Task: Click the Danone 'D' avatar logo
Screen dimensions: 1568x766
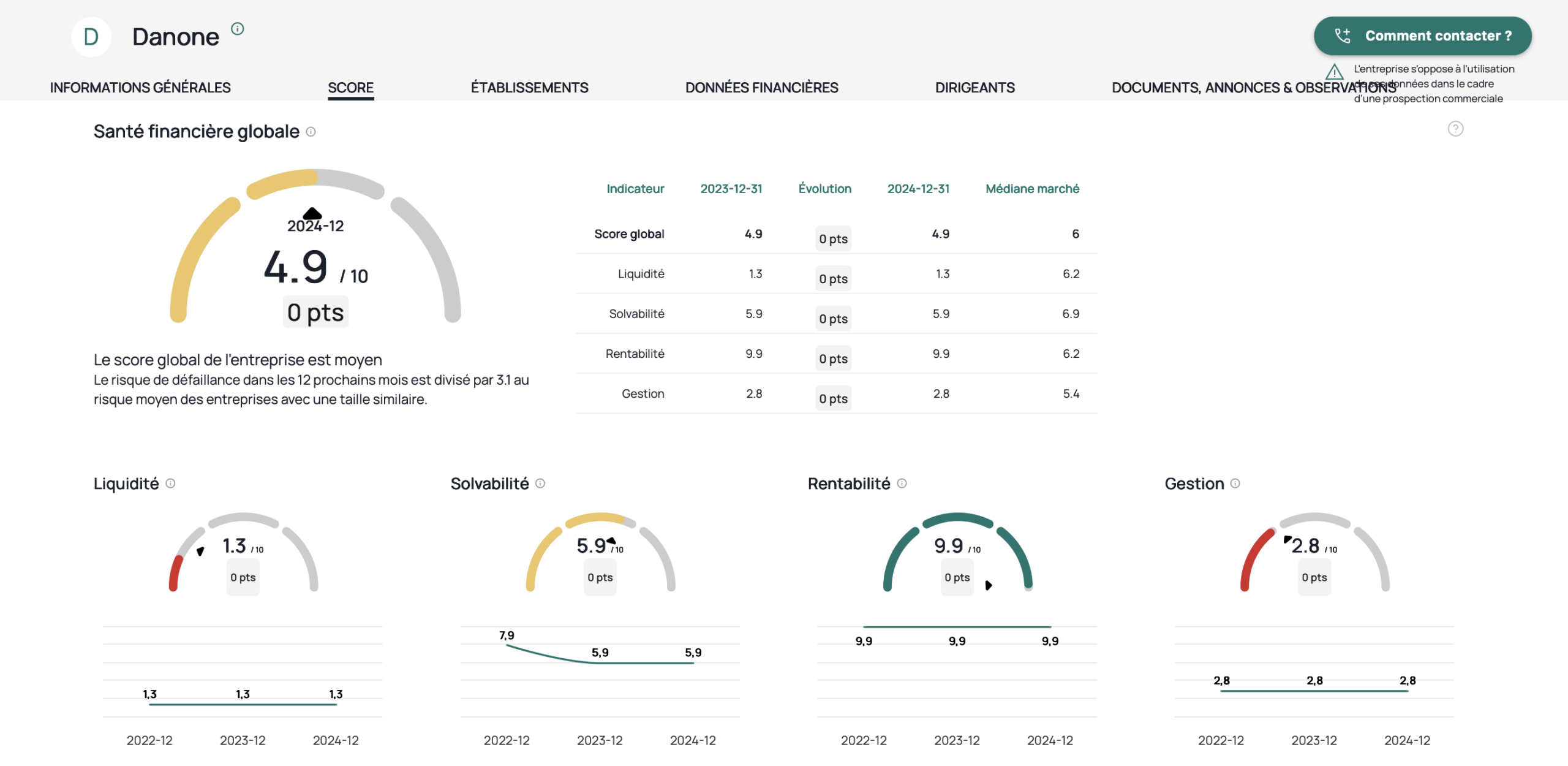Action: [x=91, y=37]
